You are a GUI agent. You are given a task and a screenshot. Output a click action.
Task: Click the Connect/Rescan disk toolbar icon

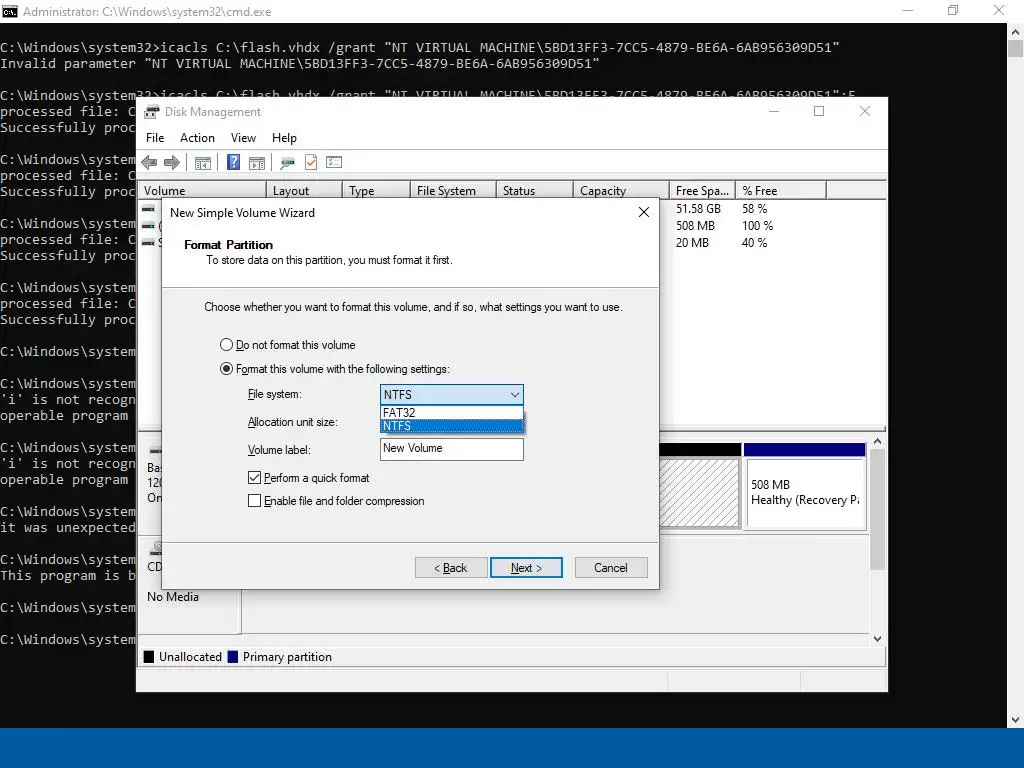coord(287,163)
